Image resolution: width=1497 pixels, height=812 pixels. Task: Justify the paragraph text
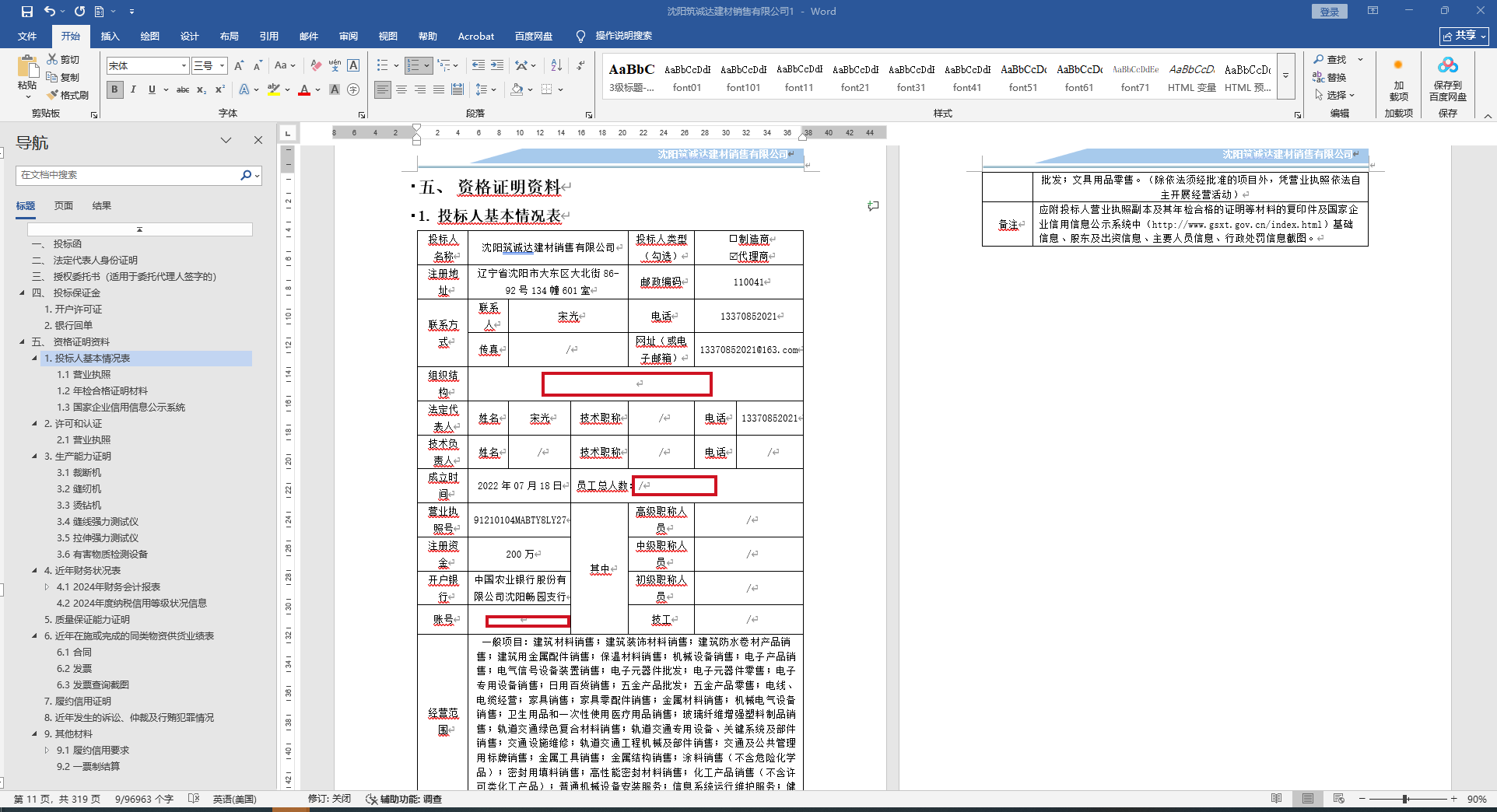pyautogui.click(x=439, y=89)
